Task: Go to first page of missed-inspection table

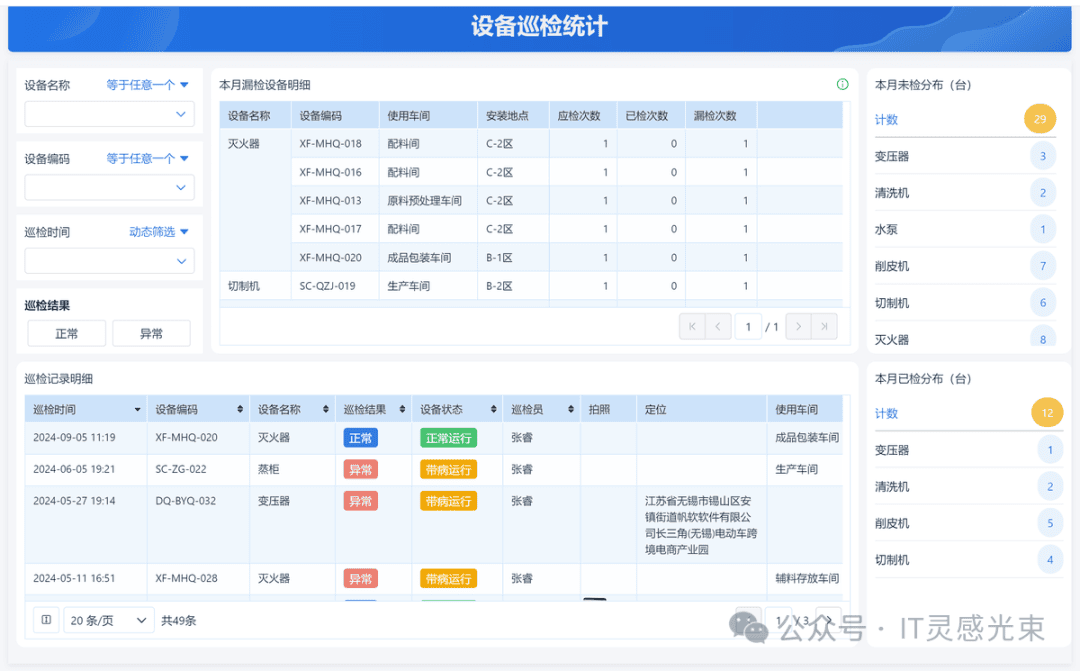Action: coord(692,327)
